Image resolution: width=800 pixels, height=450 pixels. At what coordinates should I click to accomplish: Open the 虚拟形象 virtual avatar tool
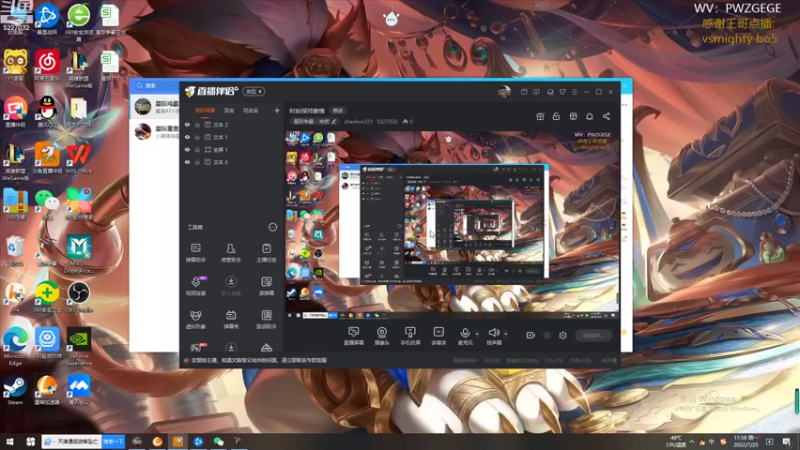pos(195,320)
